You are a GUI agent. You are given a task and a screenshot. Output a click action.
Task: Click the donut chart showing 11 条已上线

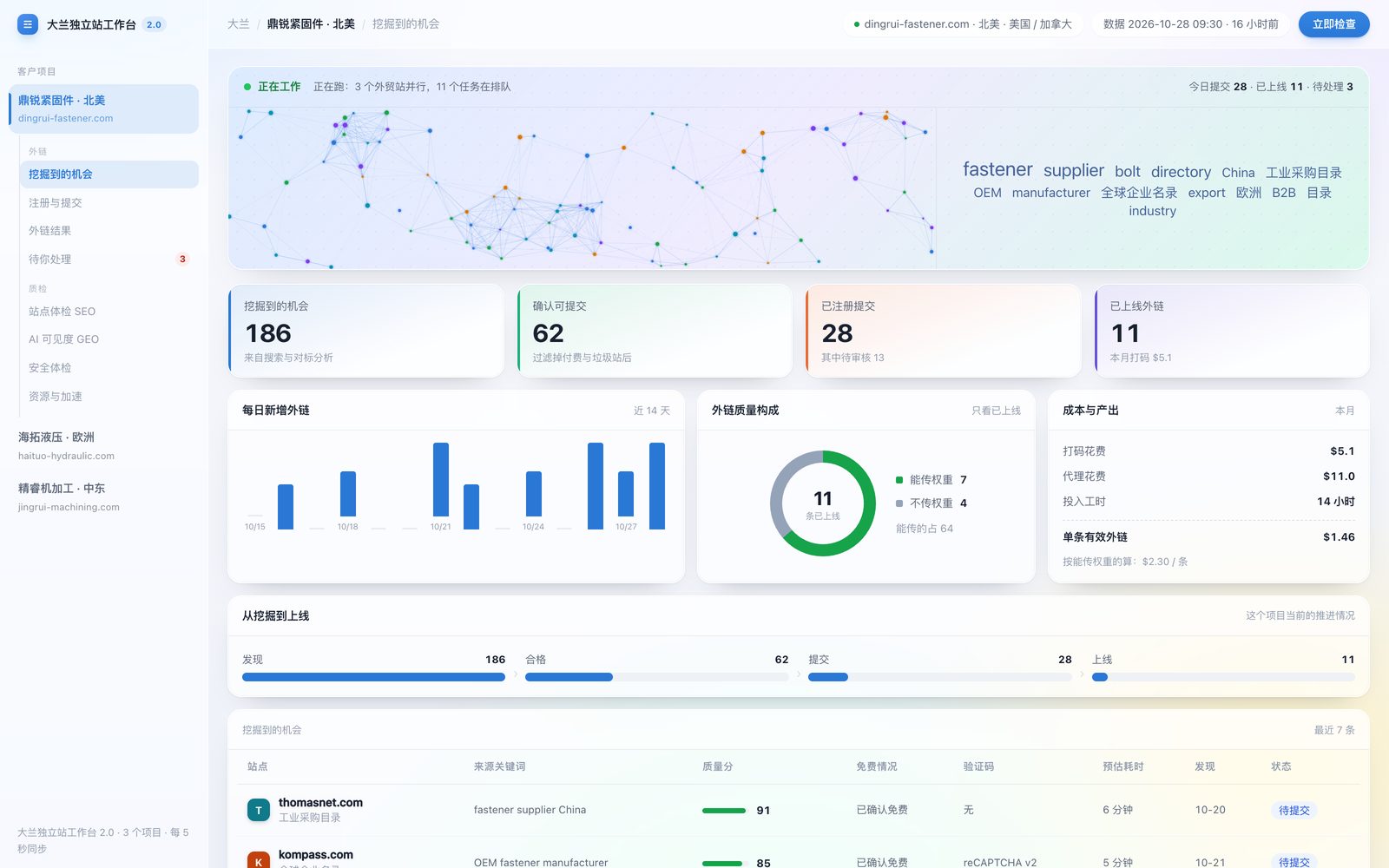(x=823, y=503)
